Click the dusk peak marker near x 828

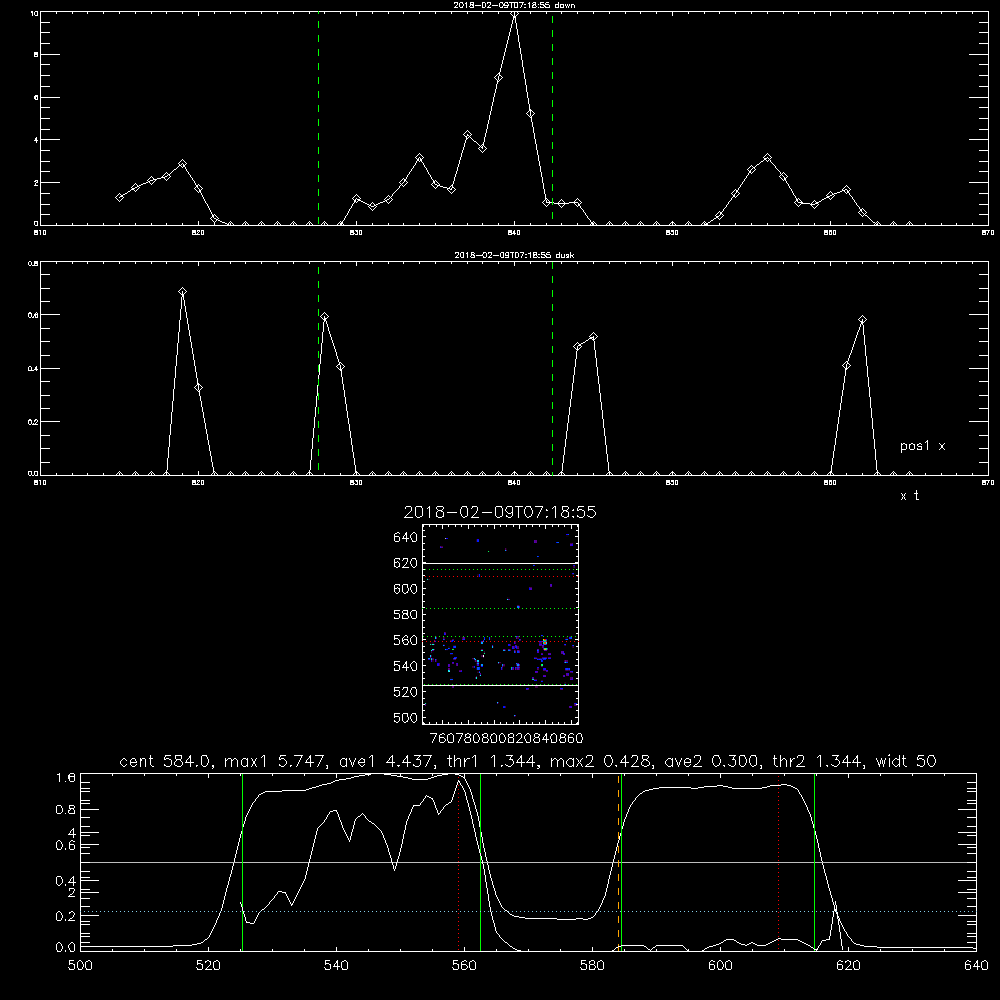coord(325,317)
